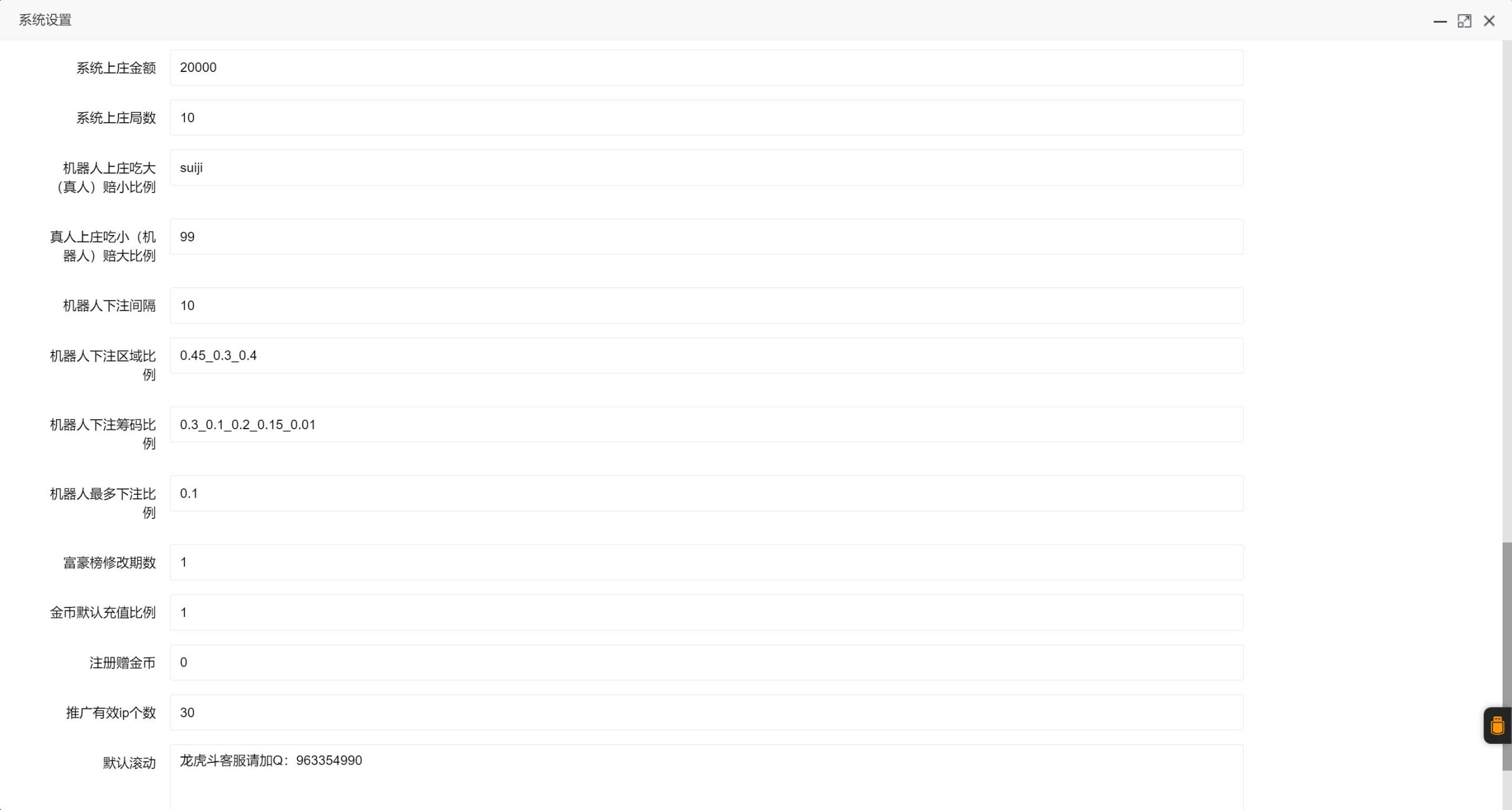Image resolution: width=1512 pixels, height=810 pixels.
Task: Select the 注册赠金币 field
Action: coord(706,663)
